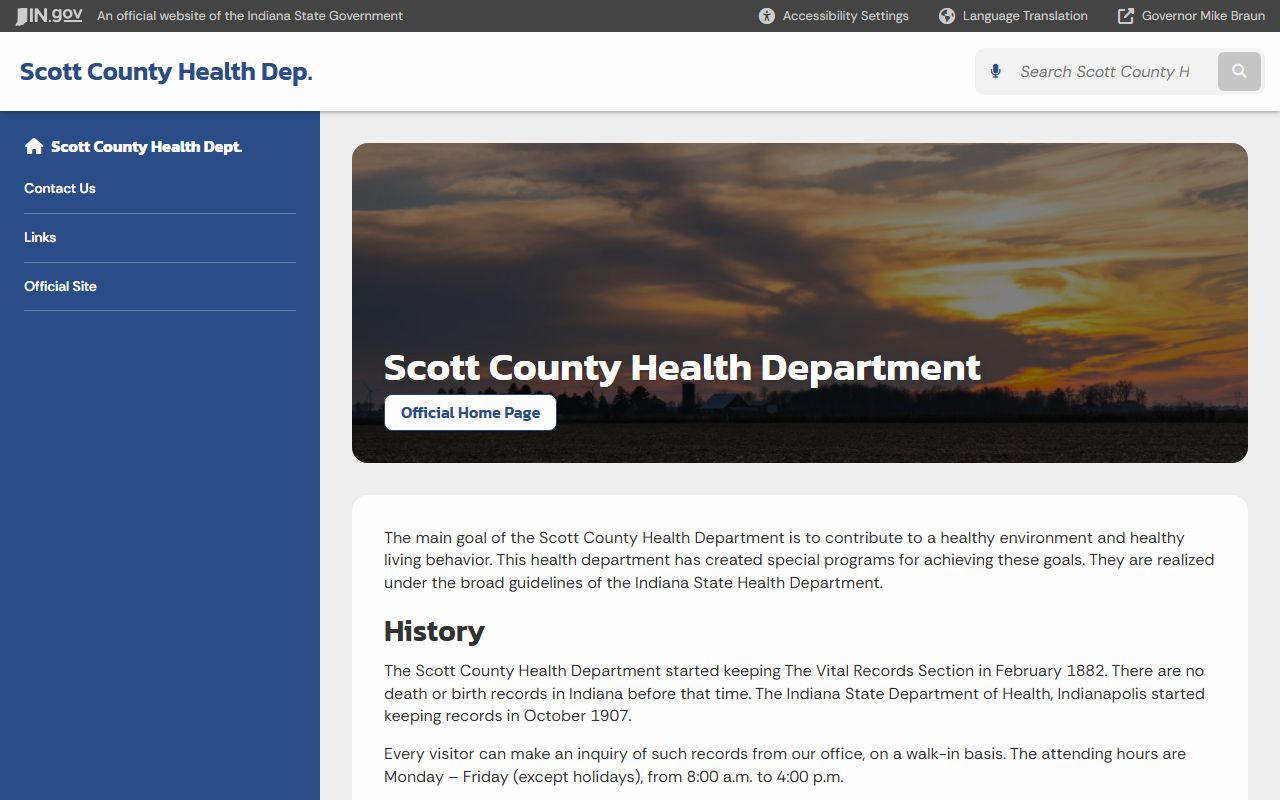Viewport: 1280px width, 800px height.
Task: Activate the microphone voice search icon
Action: [x=995, y=72]
